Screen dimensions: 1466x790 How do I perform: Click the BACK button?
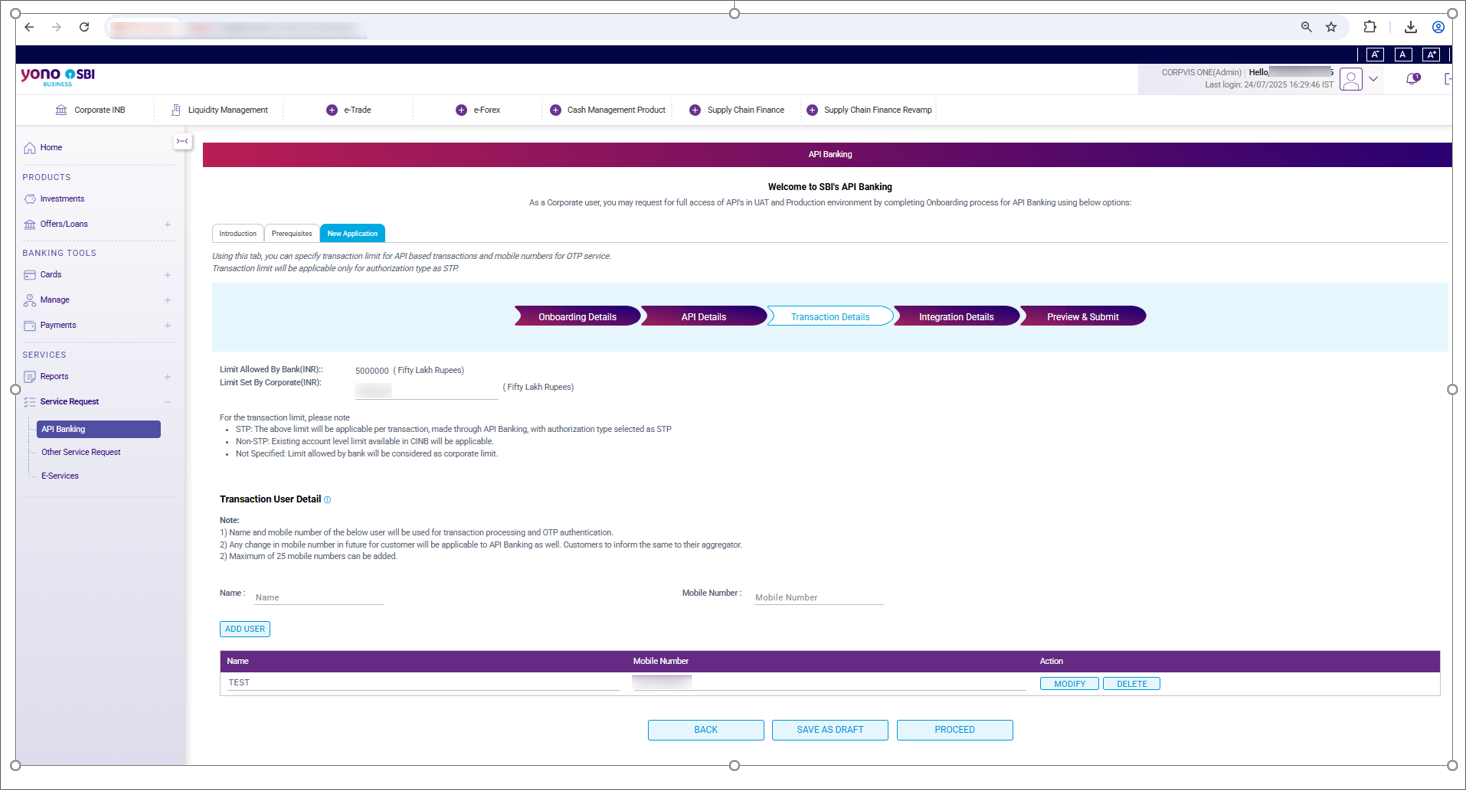point(706,730)
